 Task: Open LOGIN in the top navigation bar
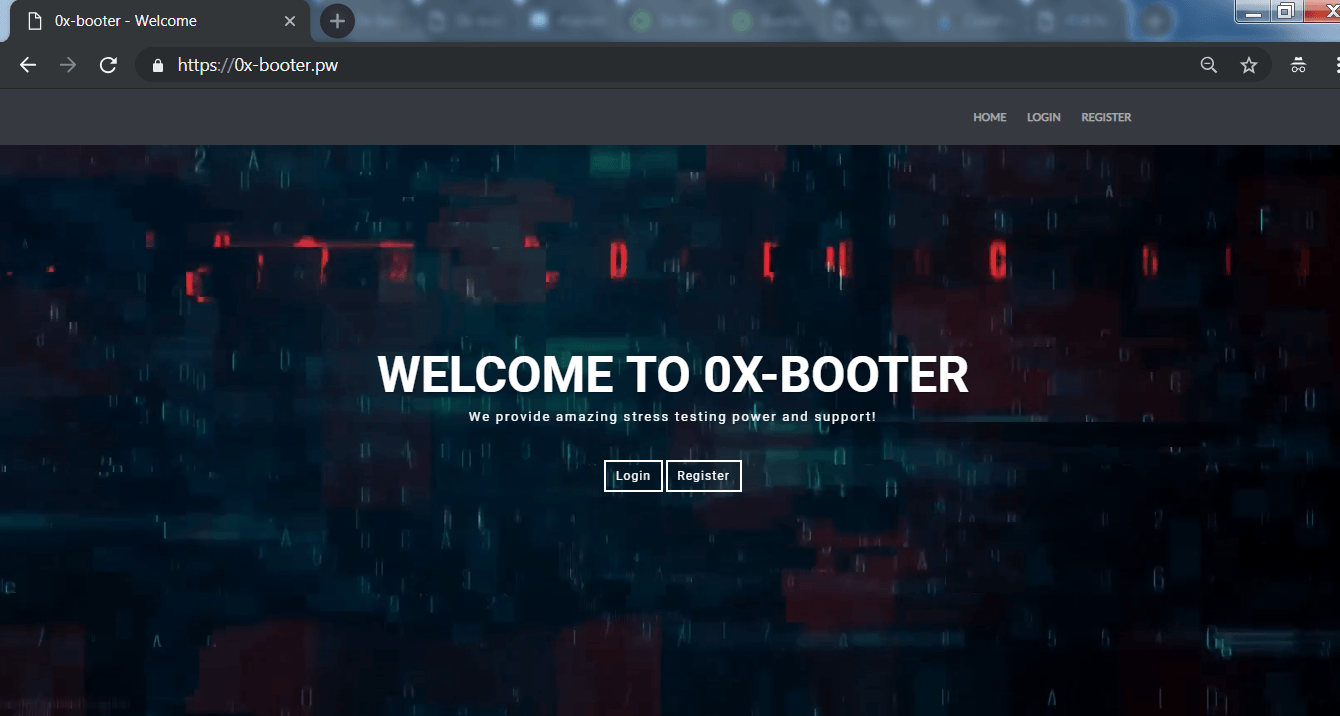click(1043, 118)
